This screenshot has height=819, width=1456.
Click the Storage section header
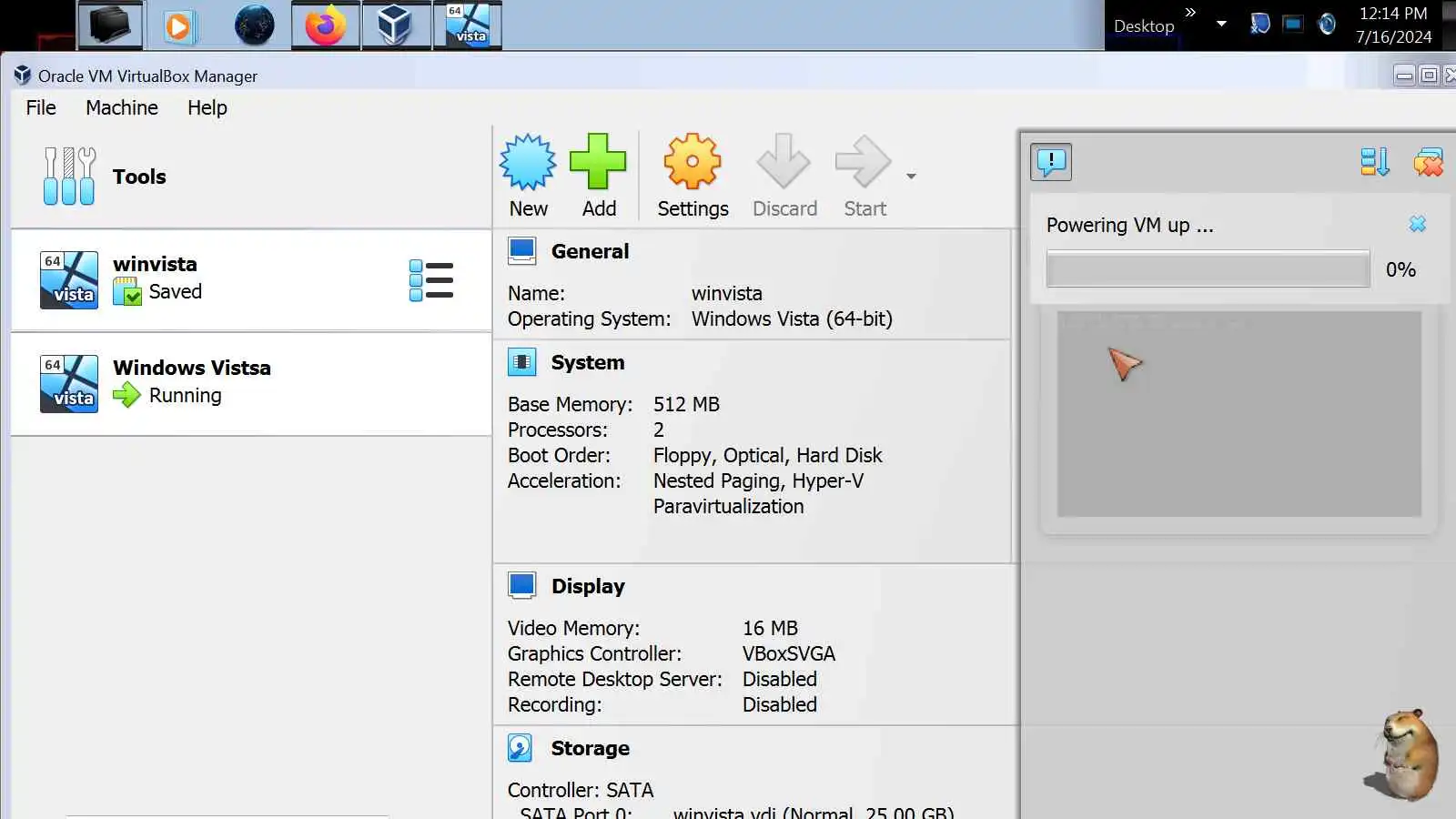(590, 748)
